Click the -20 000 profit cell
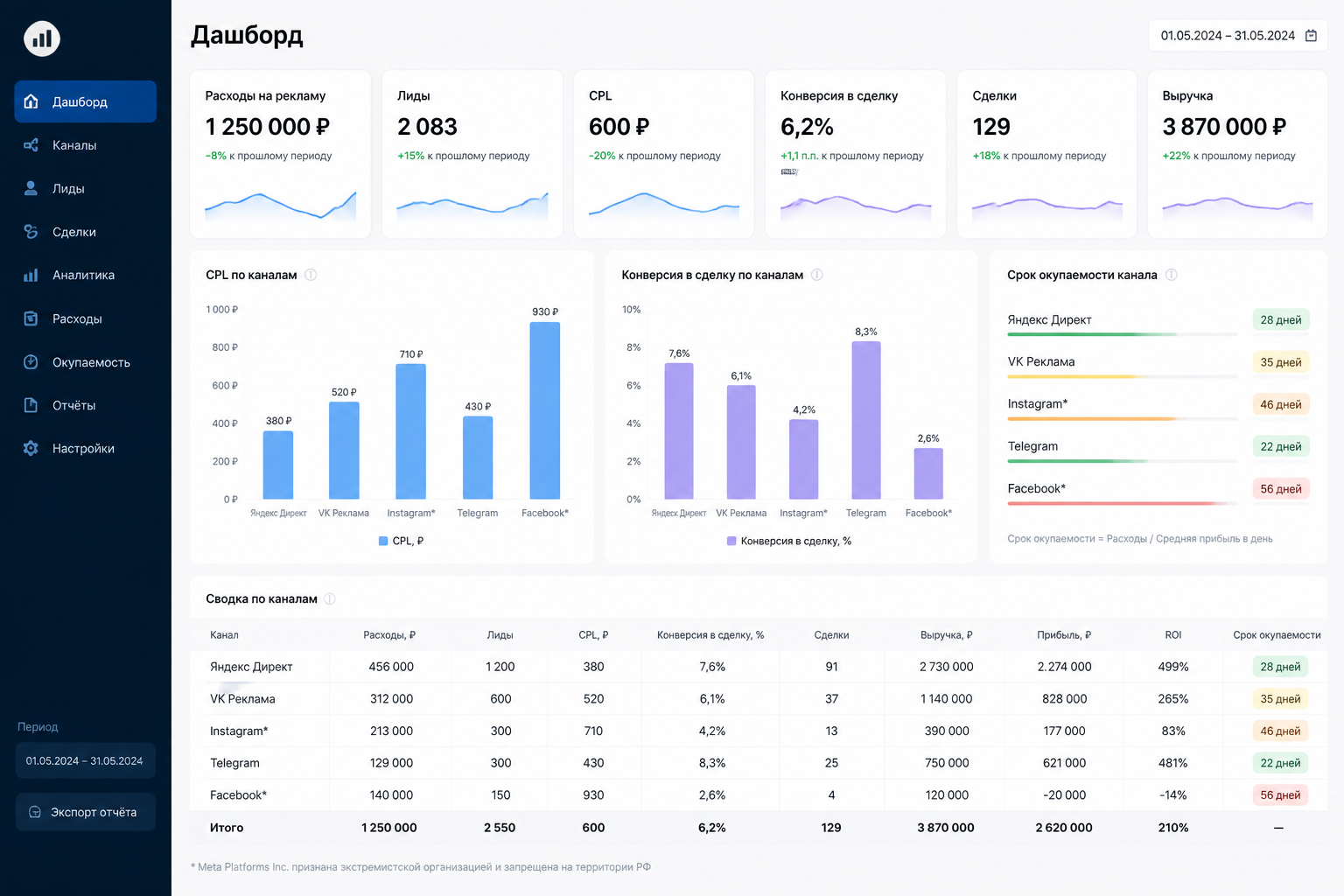 pyautogui.click(x=1065, y=795)
